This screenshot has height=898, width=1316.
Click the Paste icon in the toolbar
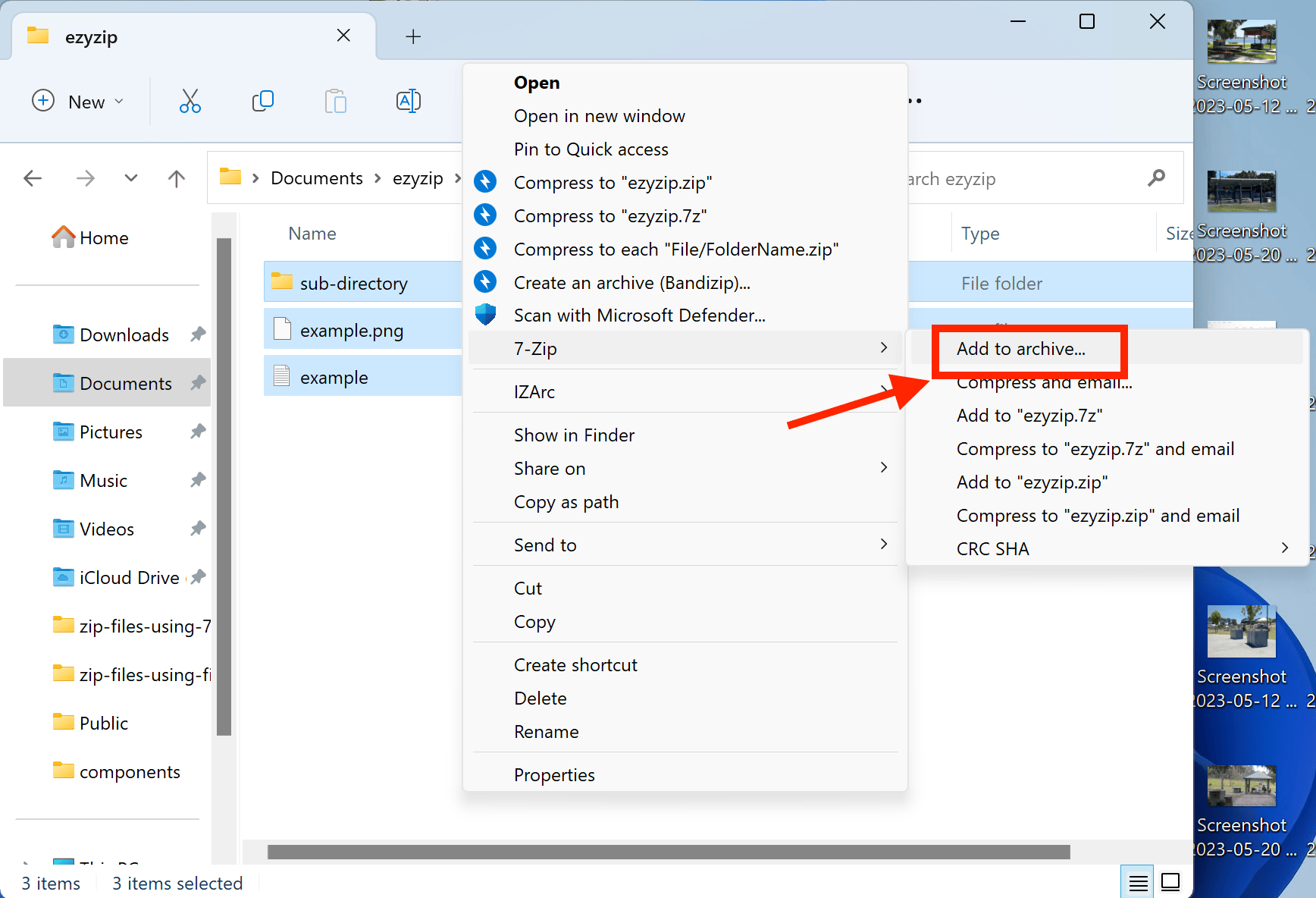coord(335,101)
